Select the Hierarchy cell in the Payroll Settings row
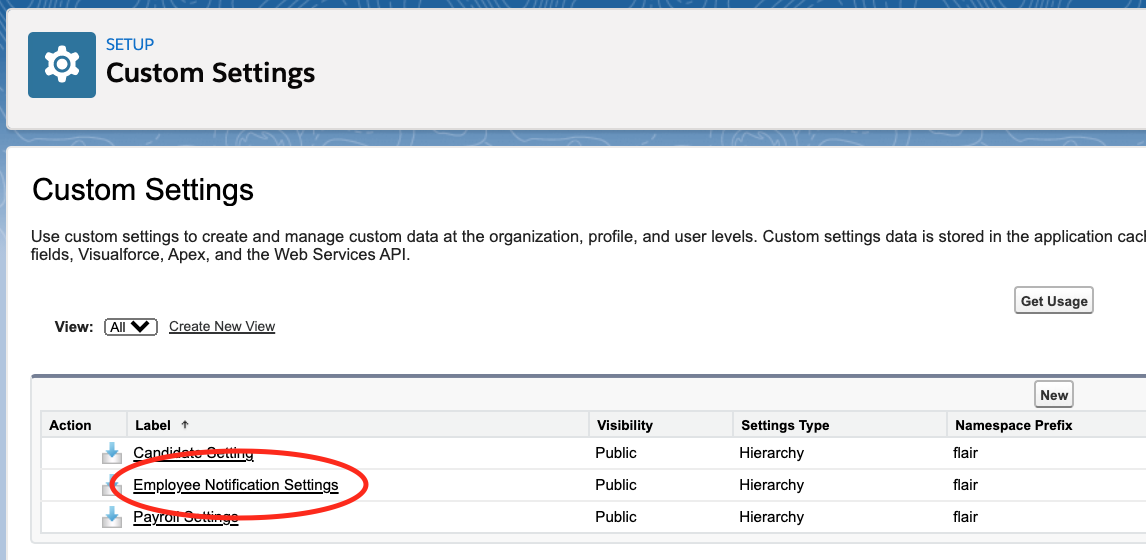Viewport: 1146px width, 560px height. (x=771, y=517)
